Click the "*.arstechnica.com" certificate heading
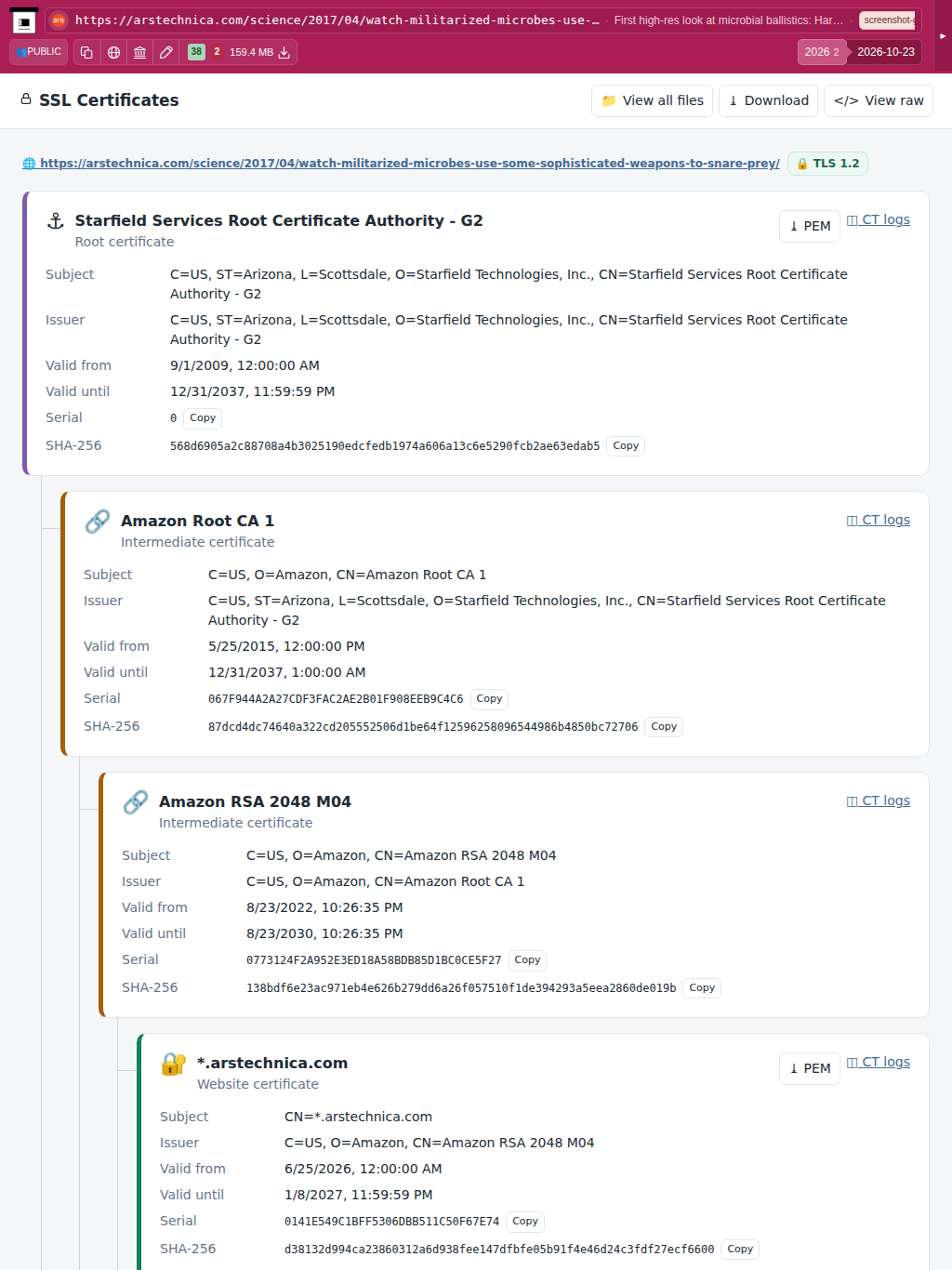Image resolution: width=952 pixels, height=1270 pixels. [272, 1064]
